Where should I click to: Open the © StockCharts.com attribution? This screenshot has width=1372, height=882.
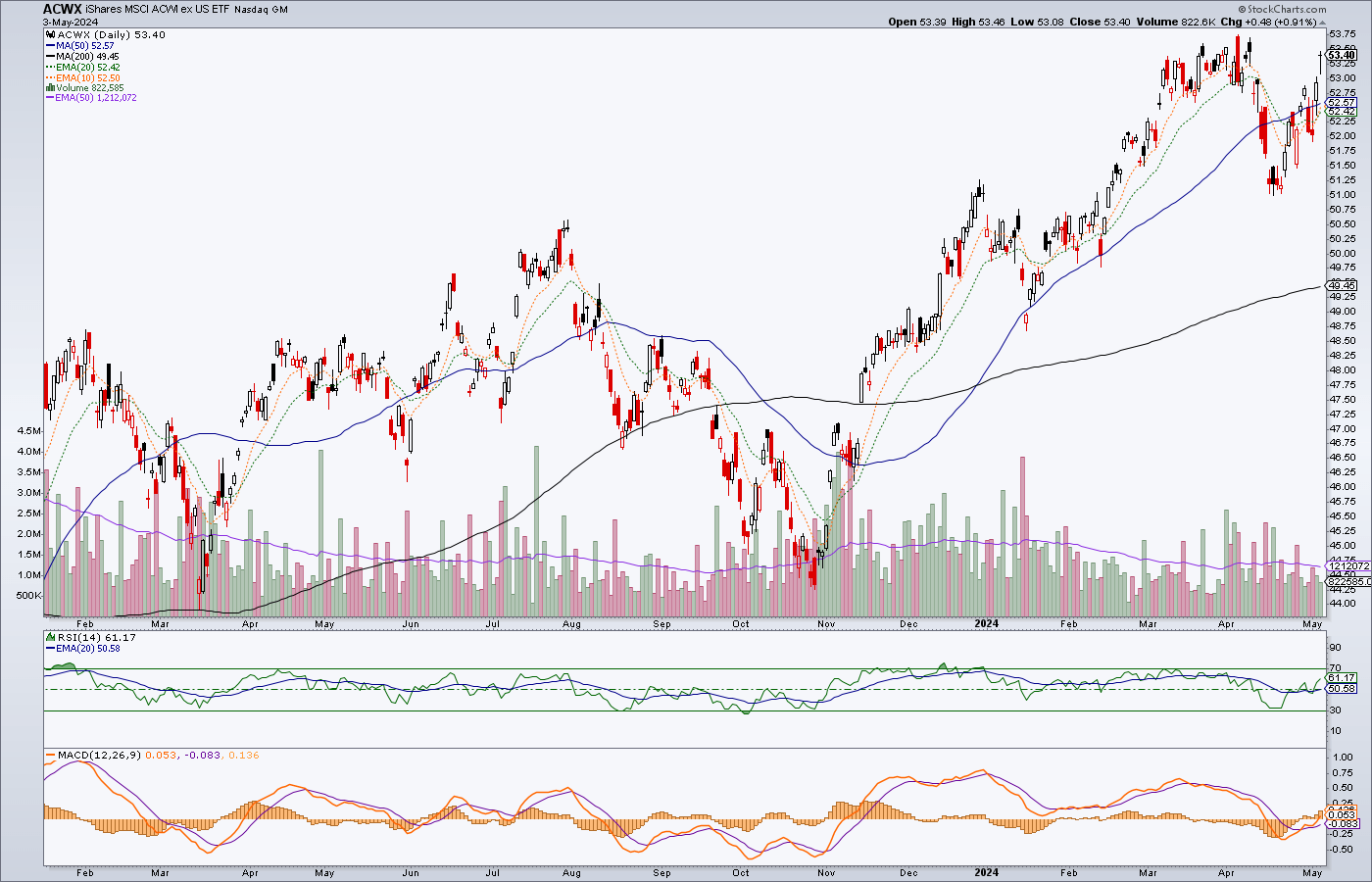click(1285, 9)
